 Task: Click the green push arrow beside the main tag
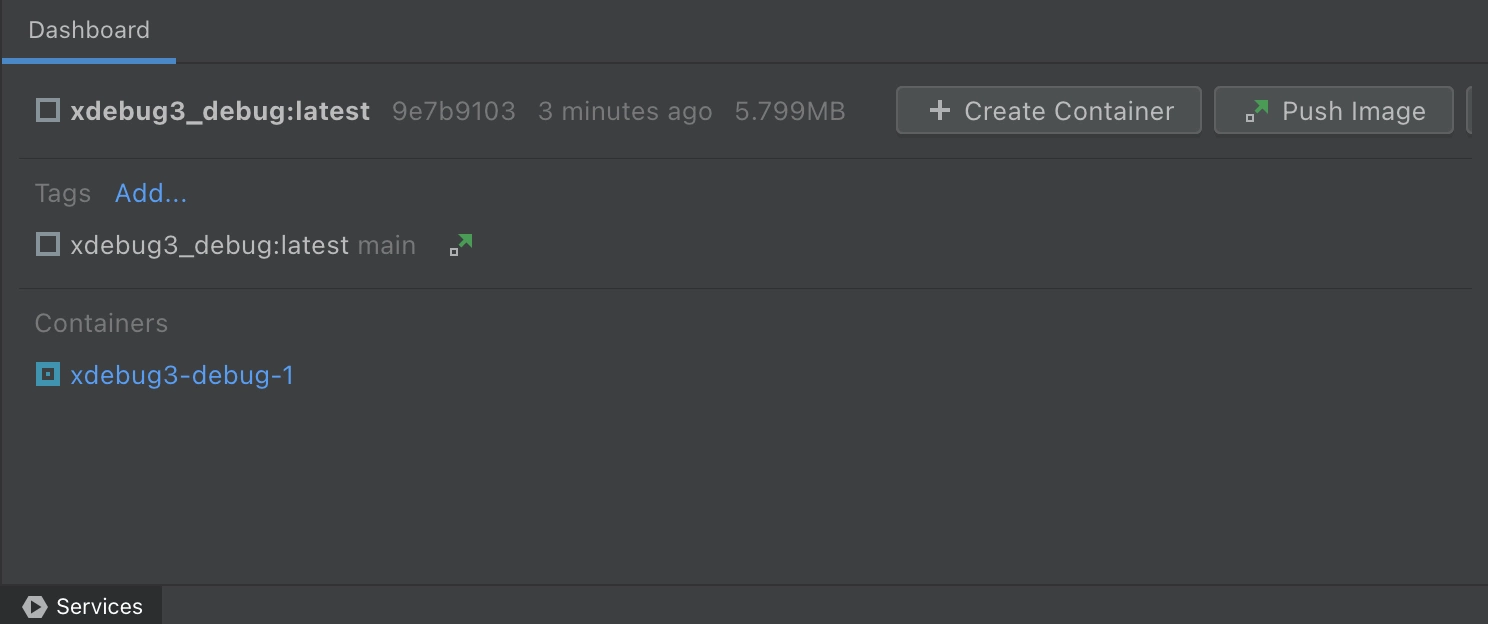[461, 245]
